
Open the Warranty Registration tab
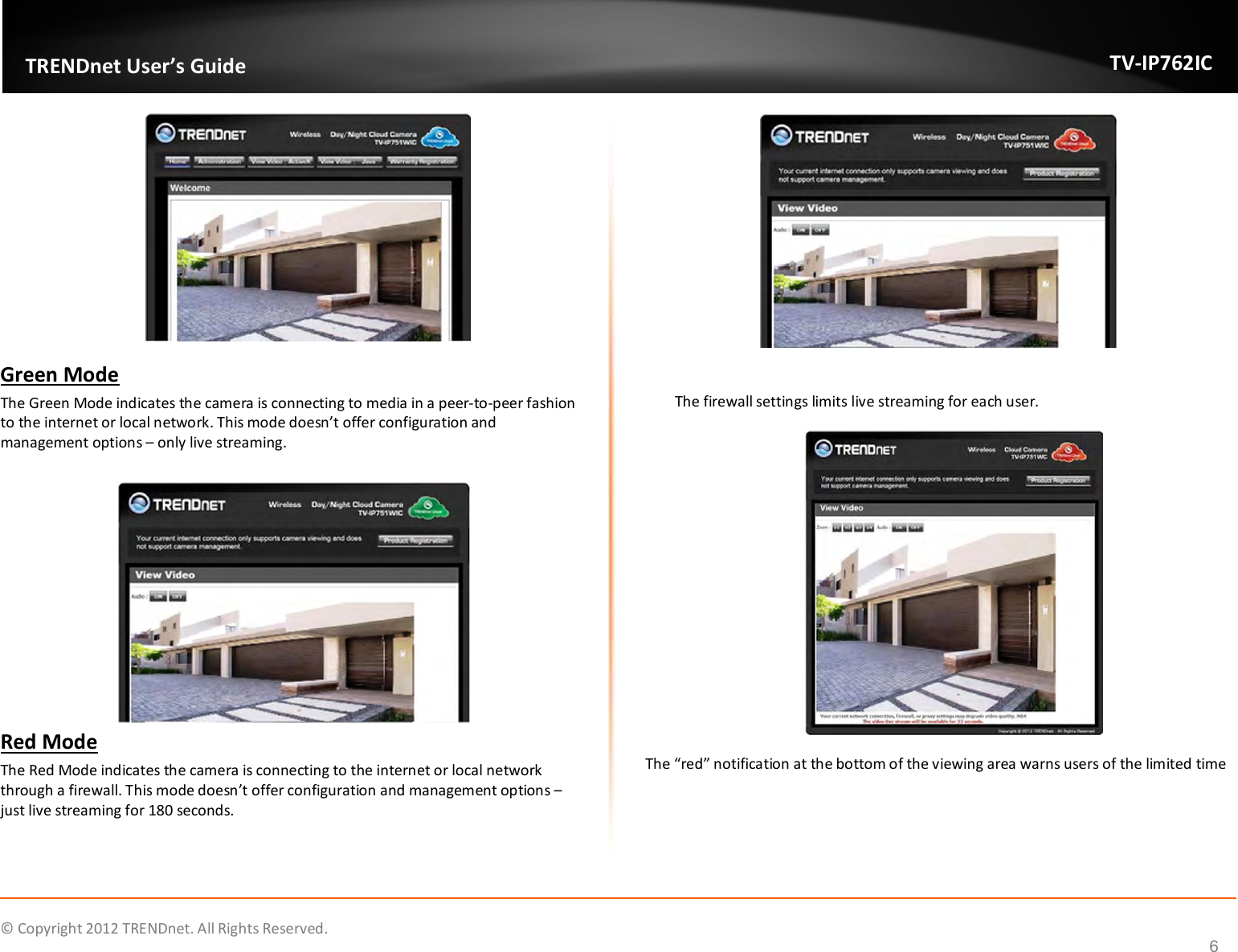[x=422, y=161]
